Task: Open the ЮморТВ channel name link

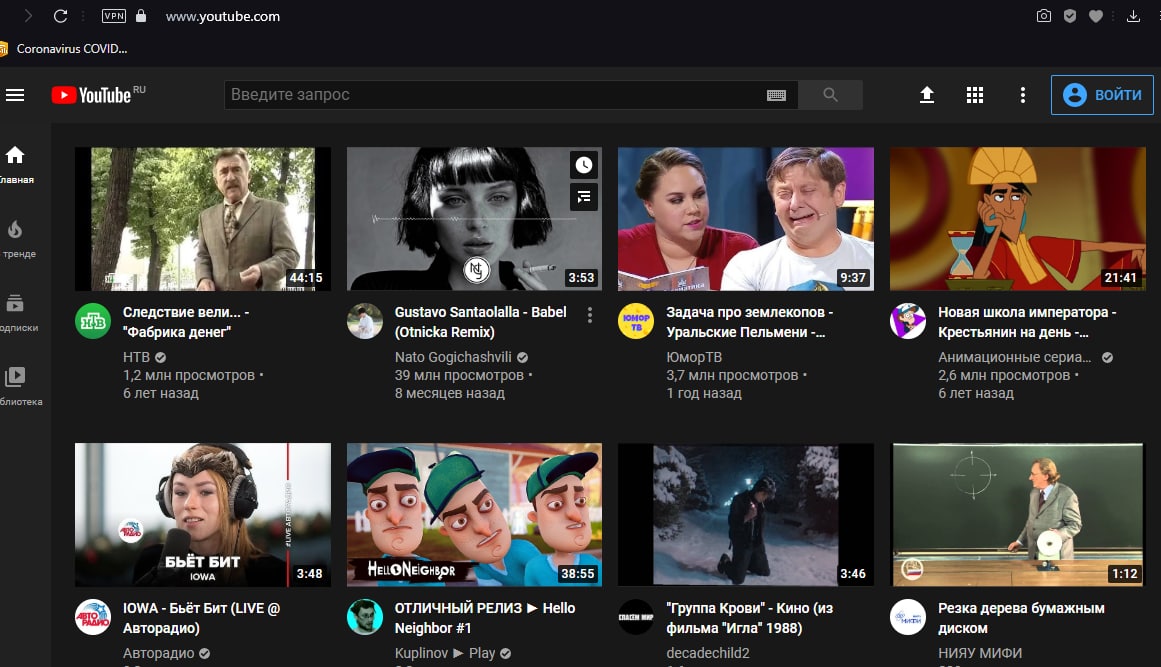Action: click(694, 358)
